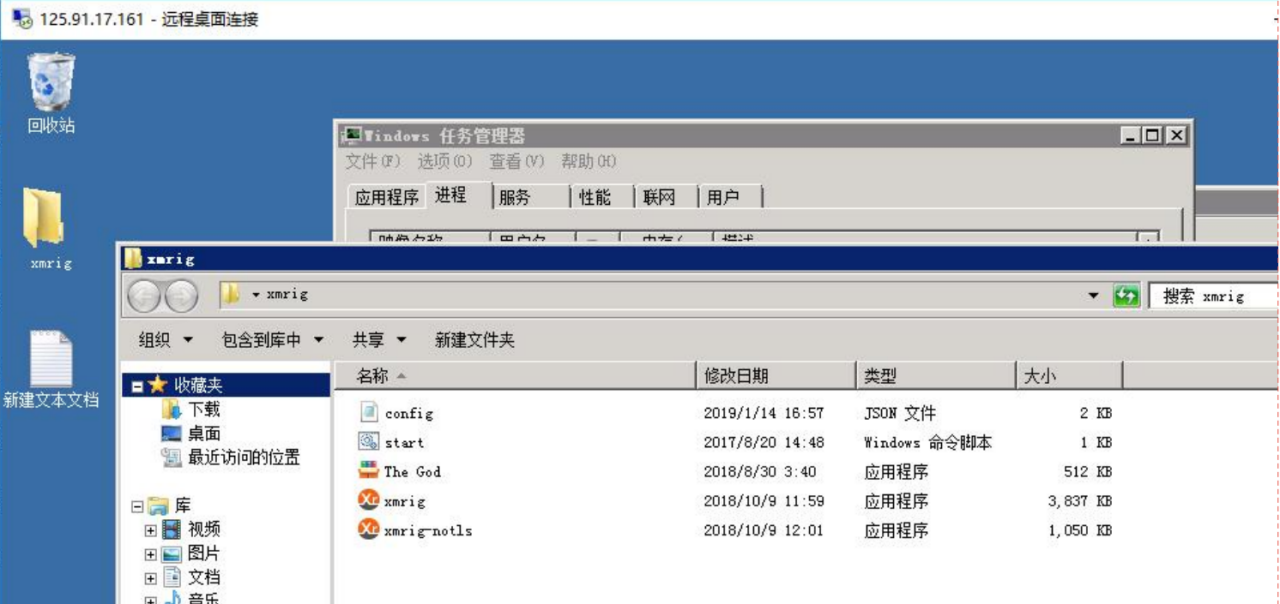Click the 2019/1/14 16:57 date cell

click(x=763, y=413)
